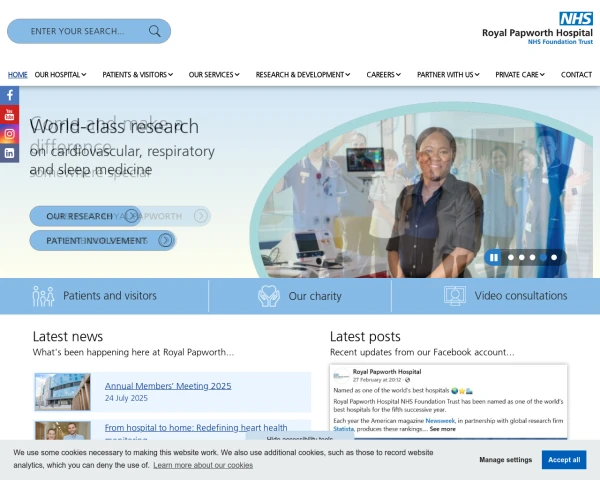
Task: Open From hospital to home article
Action: [196, 428]
